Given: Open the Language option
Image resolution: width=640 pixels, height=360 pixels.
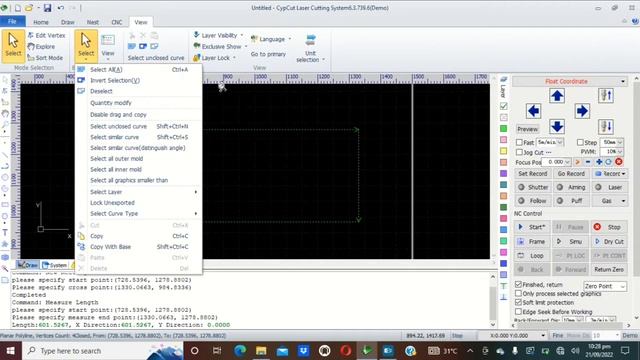Looking at the screenshot, I should pyautogui.click(x=271, y=39).
